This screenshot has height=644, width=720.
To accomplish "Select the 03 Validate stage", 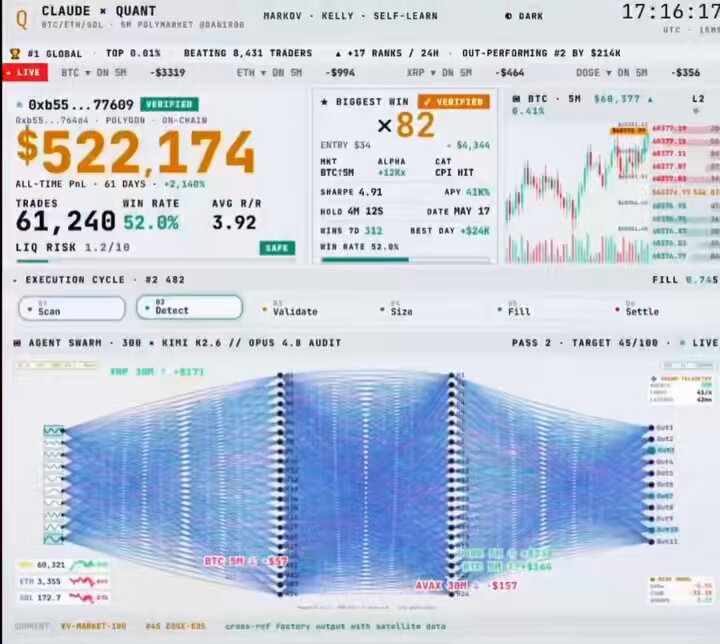I will 290,309.
